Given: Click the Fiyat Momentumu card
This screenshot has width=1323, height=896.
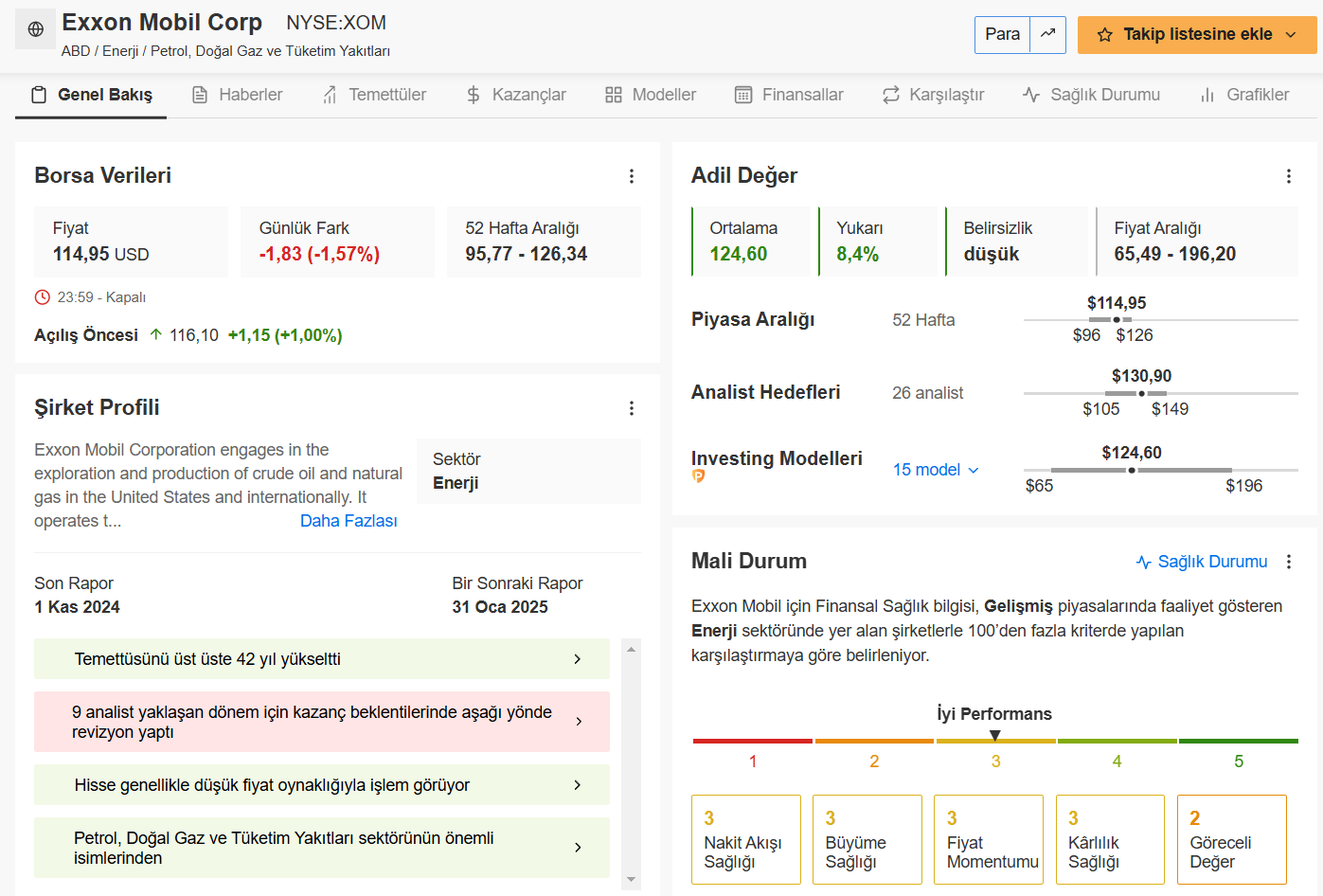Looking at the screenshot, I should click(989, 839).
